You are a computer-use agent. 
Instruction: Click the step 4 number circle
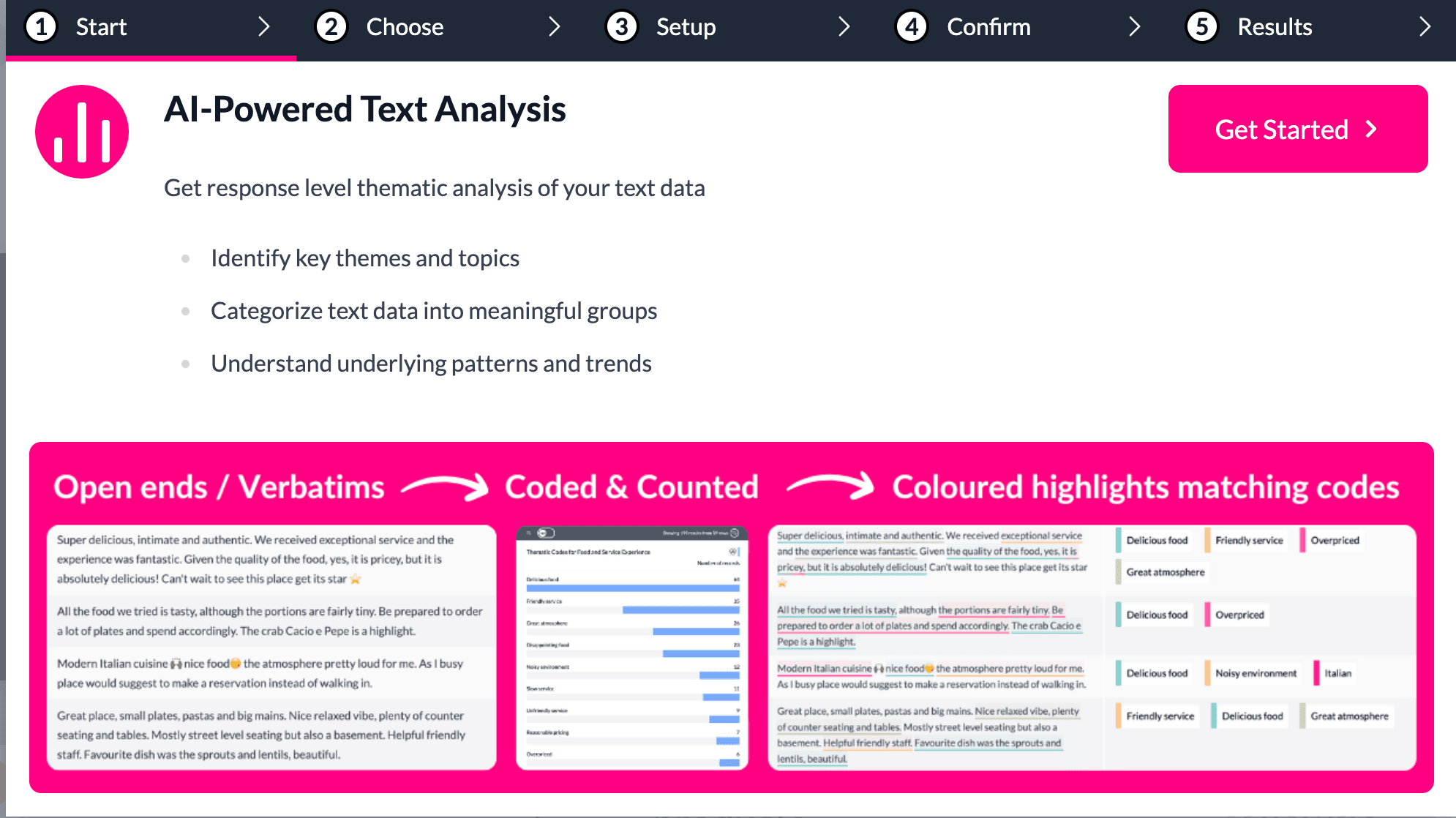pos(912,27)
